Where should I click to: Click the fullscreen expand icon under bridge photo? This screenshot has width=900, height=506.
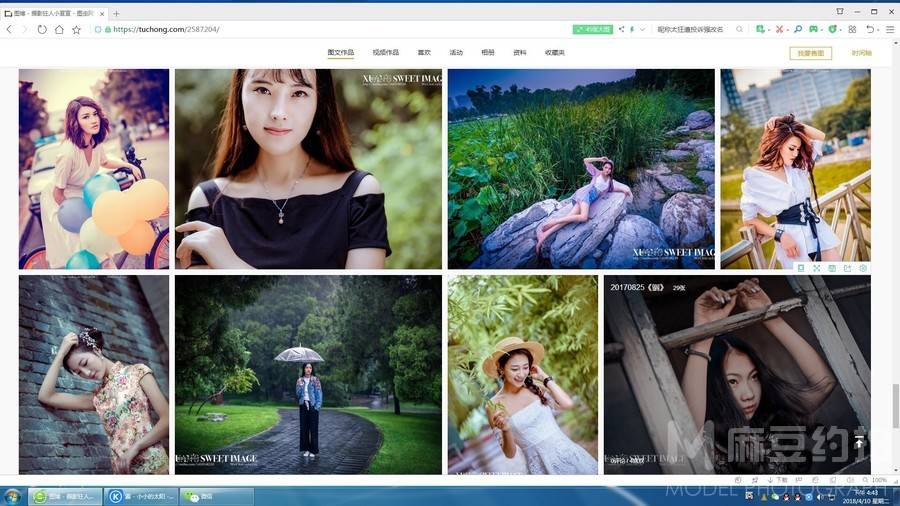[x=817, y=268]
